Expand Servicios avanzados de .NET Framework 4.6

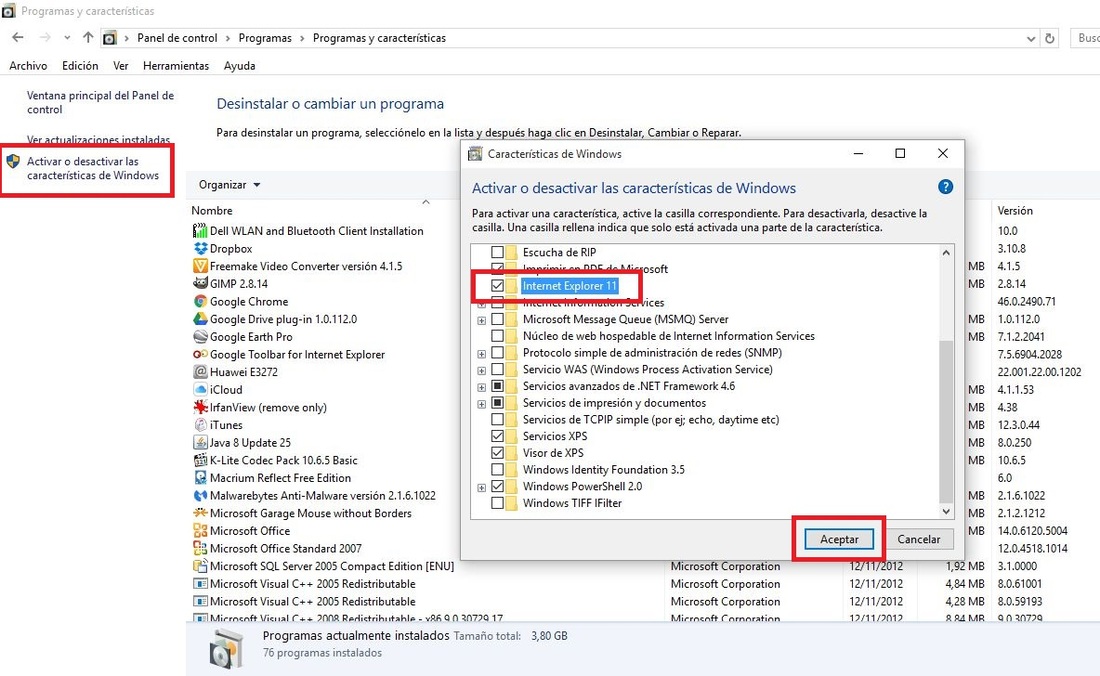coord(481,388)
